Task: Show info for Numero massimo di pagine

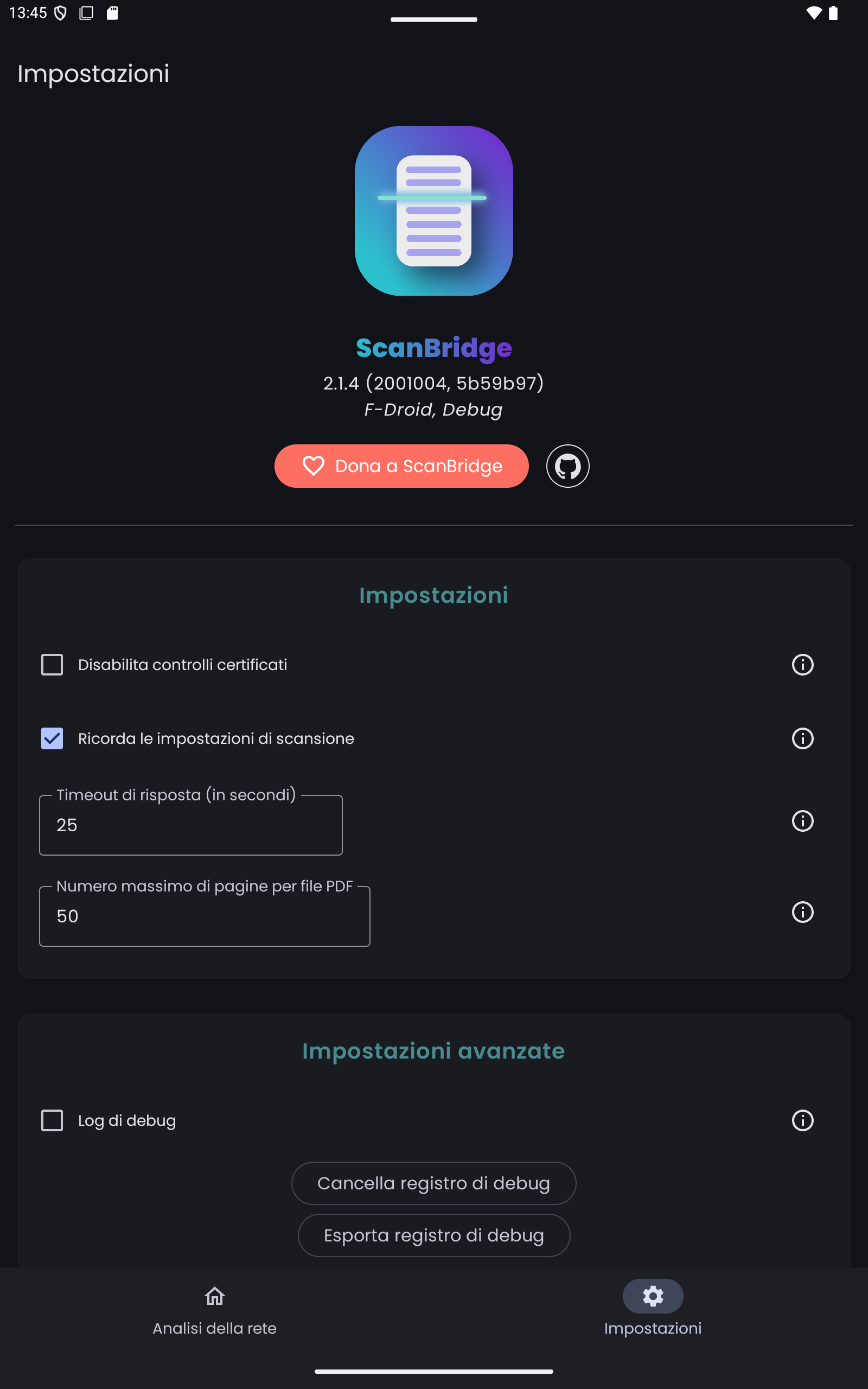Action: click(802, 912)
